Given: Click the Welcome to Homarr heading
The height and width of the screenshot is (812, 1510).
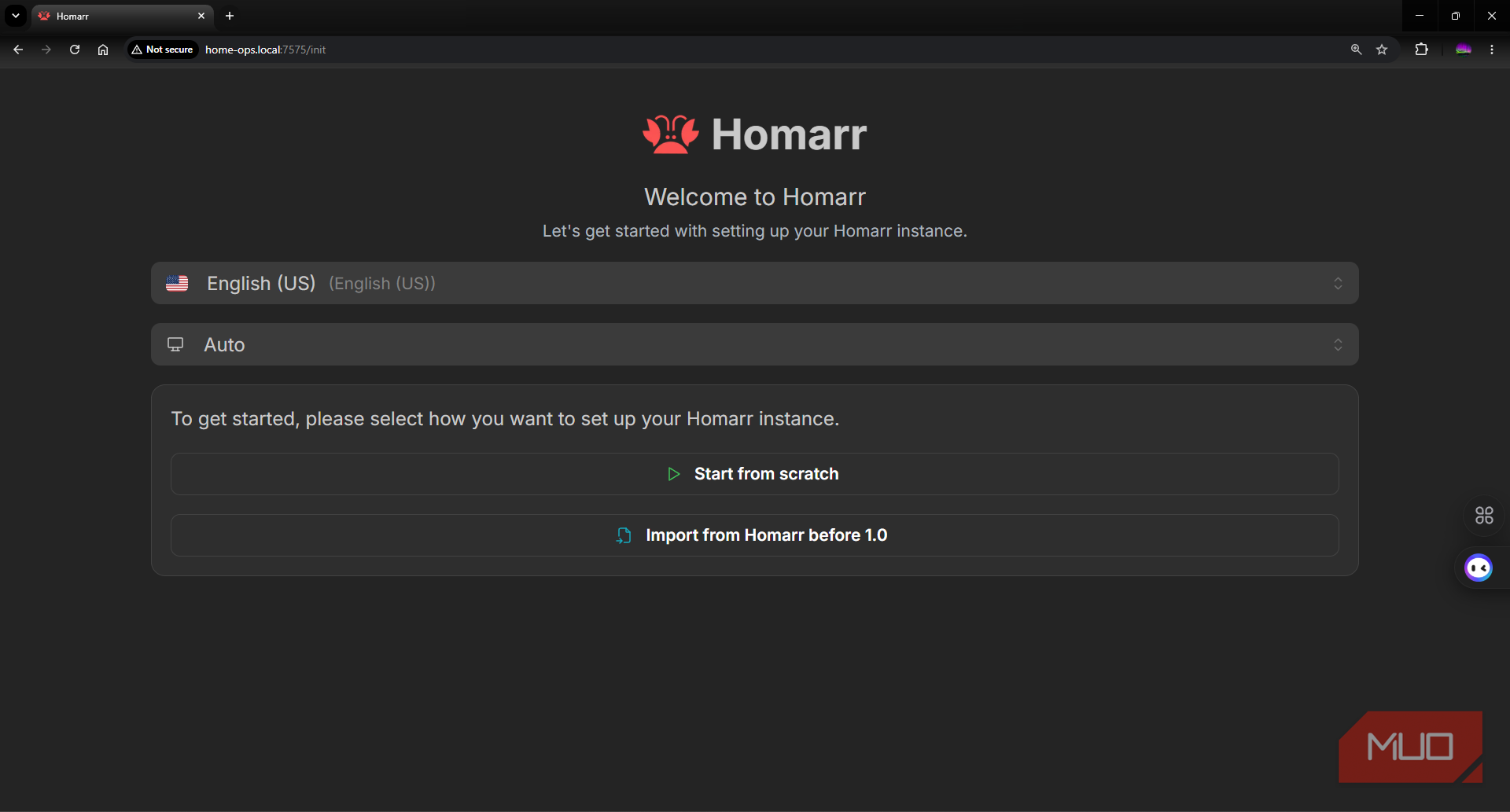Looking at the screenshot, I should point(755,197).
